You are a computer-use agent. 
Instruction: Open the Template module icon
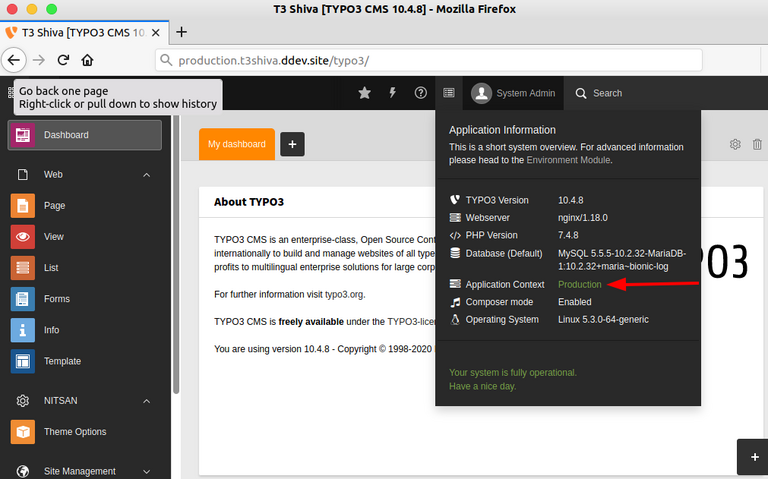pyautogui.click(x=23, y=361)
